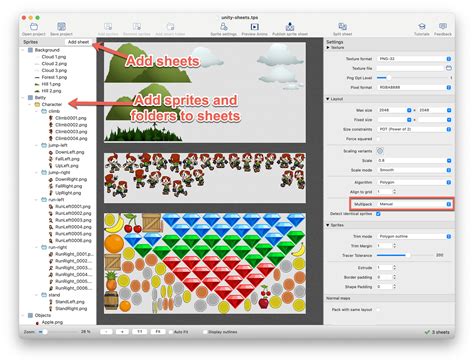Select Forest 1.png in the sprite tree
The height and width of the screenshot is (364, 474).
(x=54, y=77)
